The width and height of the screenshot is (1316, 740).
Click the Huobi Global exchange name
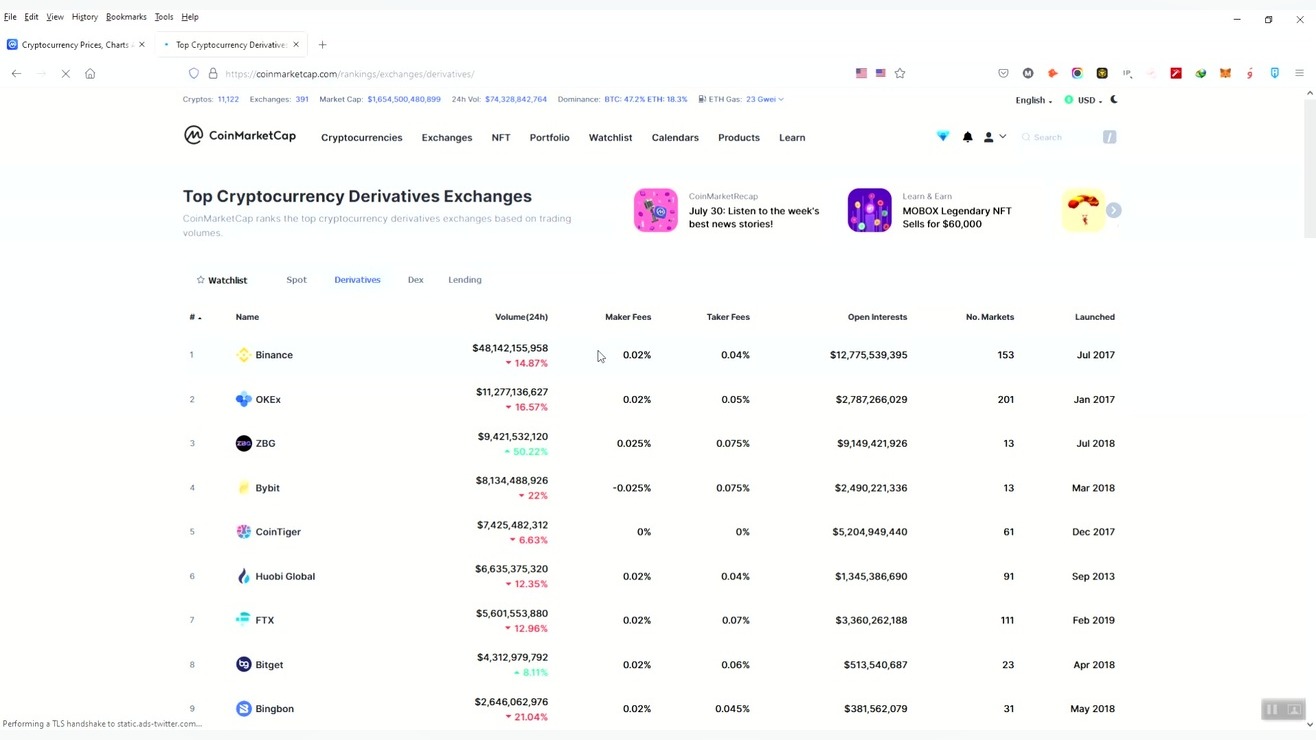[285, 576]
